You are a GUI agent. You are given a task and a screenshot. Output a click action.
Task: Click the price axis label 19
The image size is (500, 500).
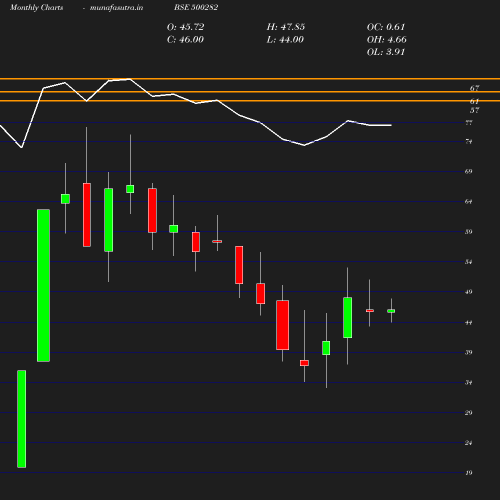(x=469, y=473)
